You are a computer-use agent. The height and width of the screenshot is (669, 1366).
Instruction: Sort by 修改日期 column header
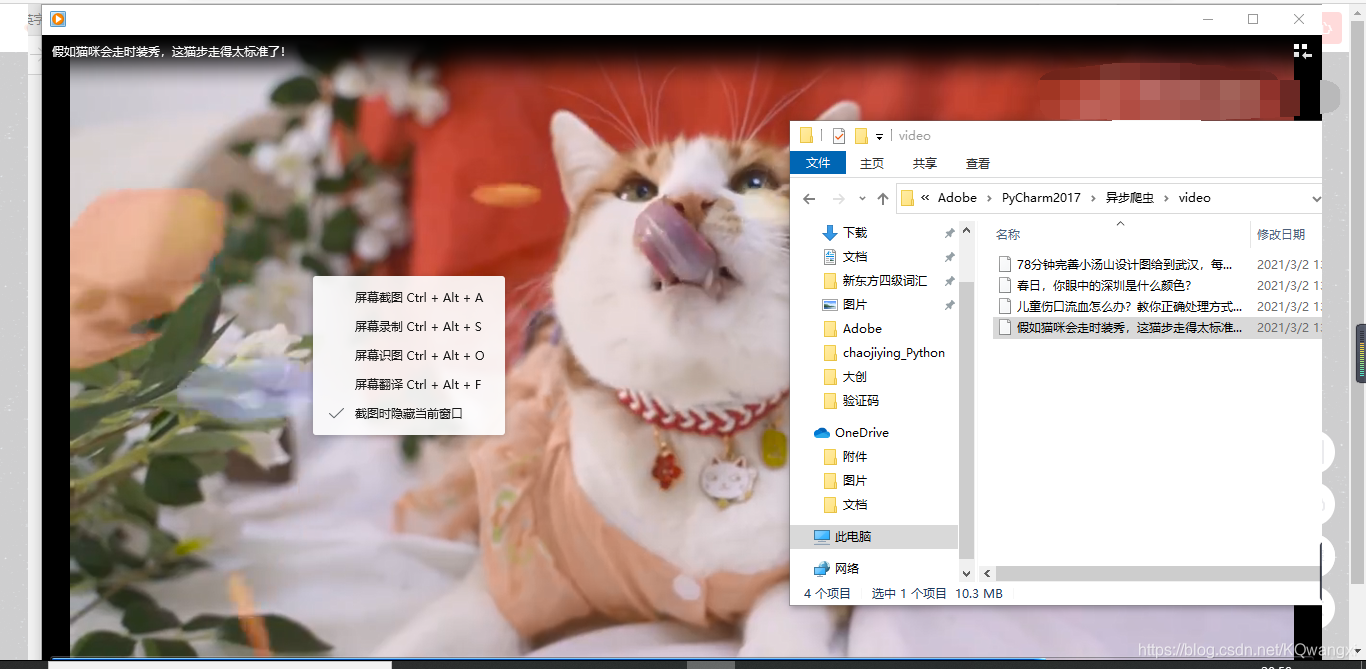tap(1281, 234)
